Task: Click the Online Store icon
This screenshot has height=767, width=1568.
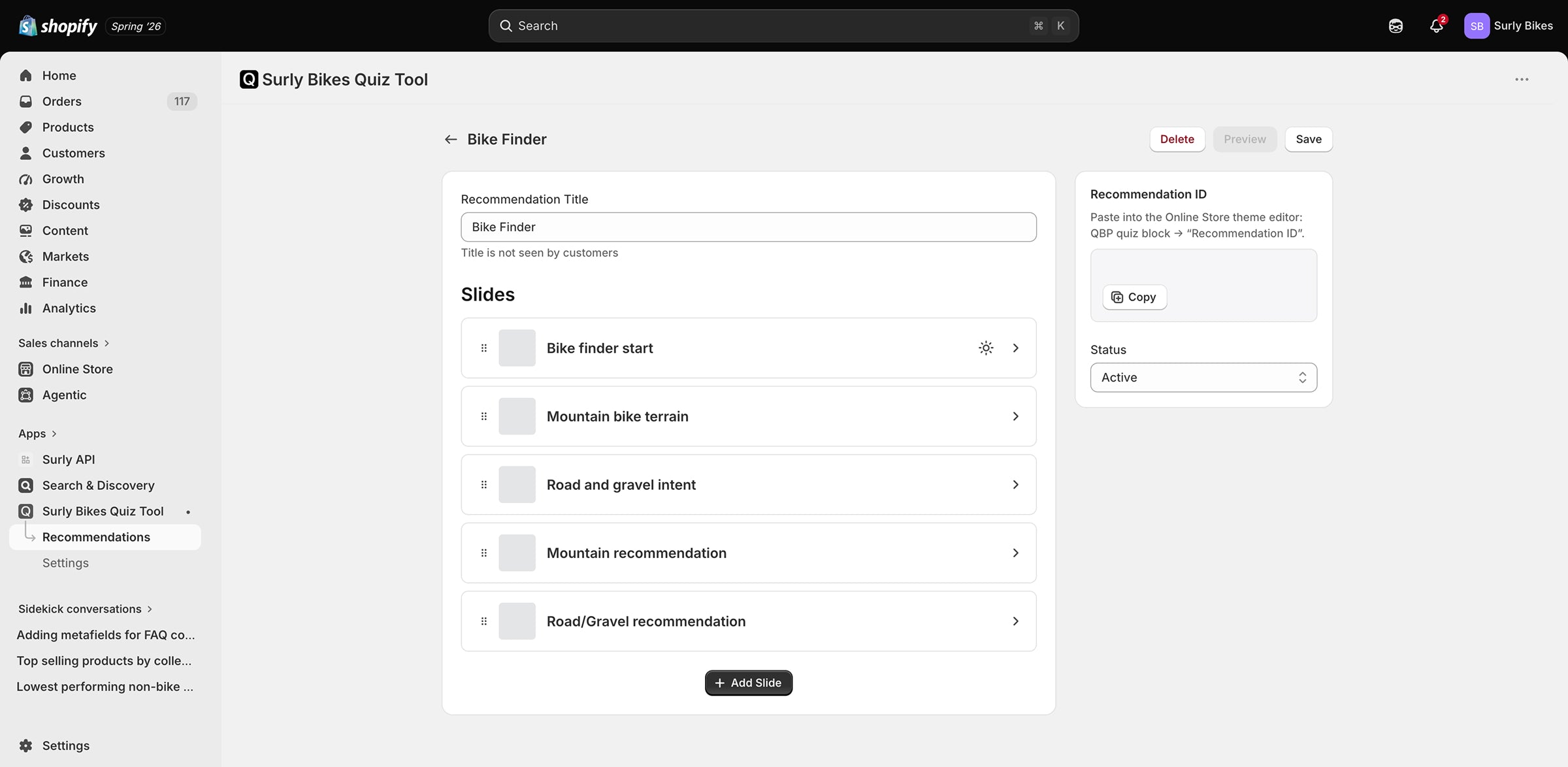Action: (25, 369)
